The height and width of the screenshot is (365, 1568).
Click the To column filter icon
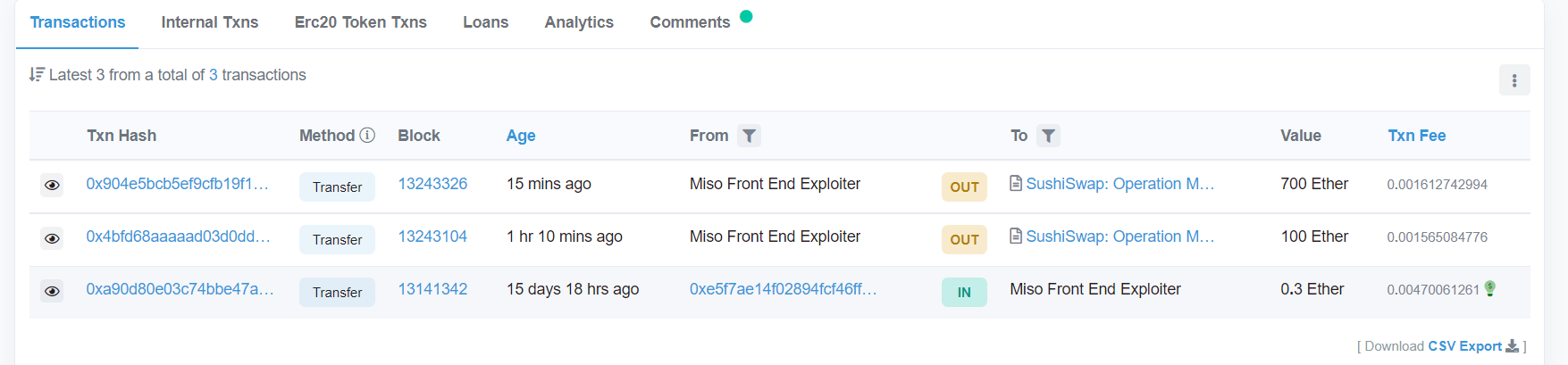(x=1048, y=136)
